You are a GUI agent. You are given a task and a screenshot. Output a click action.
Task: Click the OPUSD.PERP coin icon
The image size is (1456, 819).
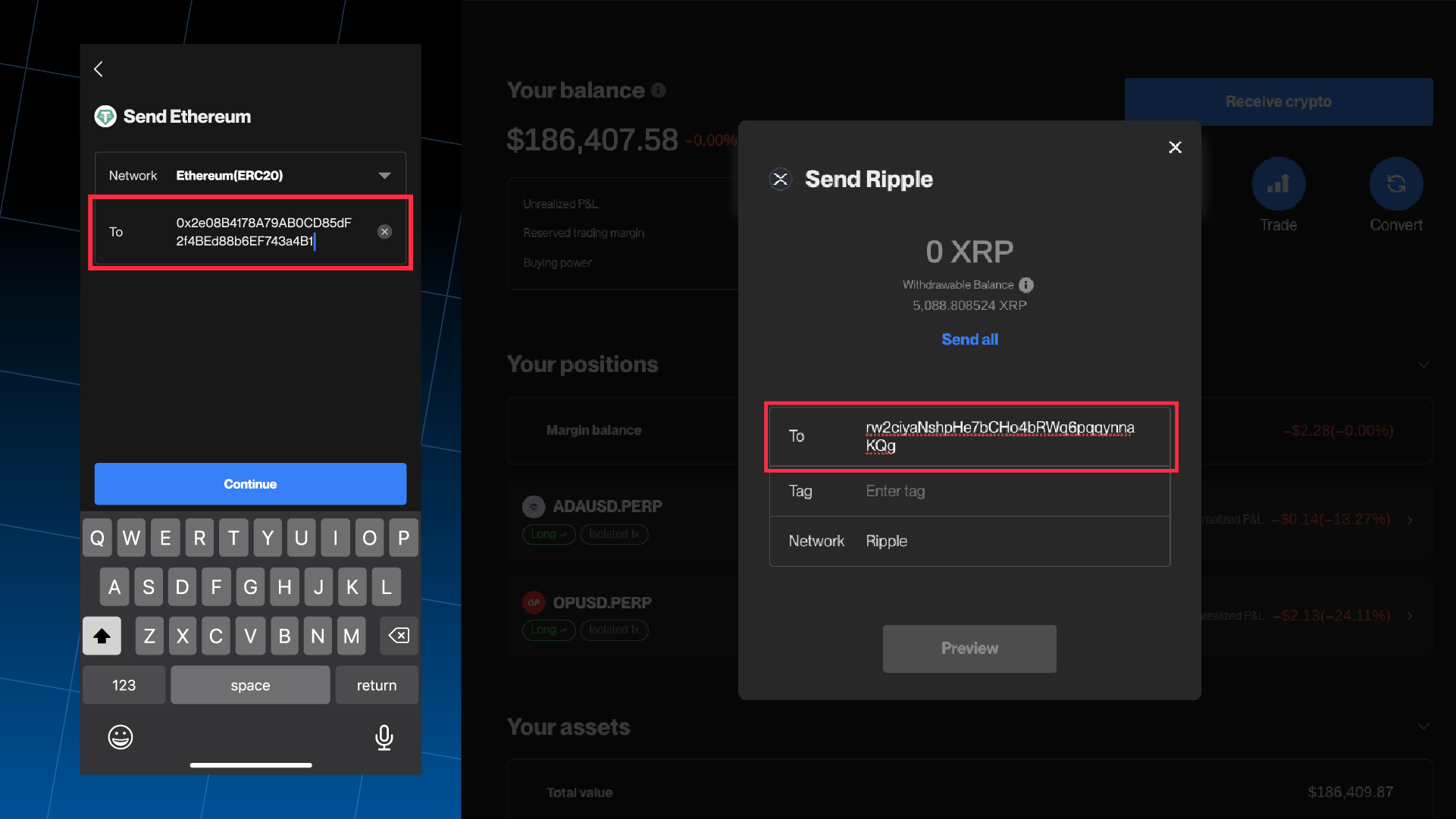tap(534, 602)
